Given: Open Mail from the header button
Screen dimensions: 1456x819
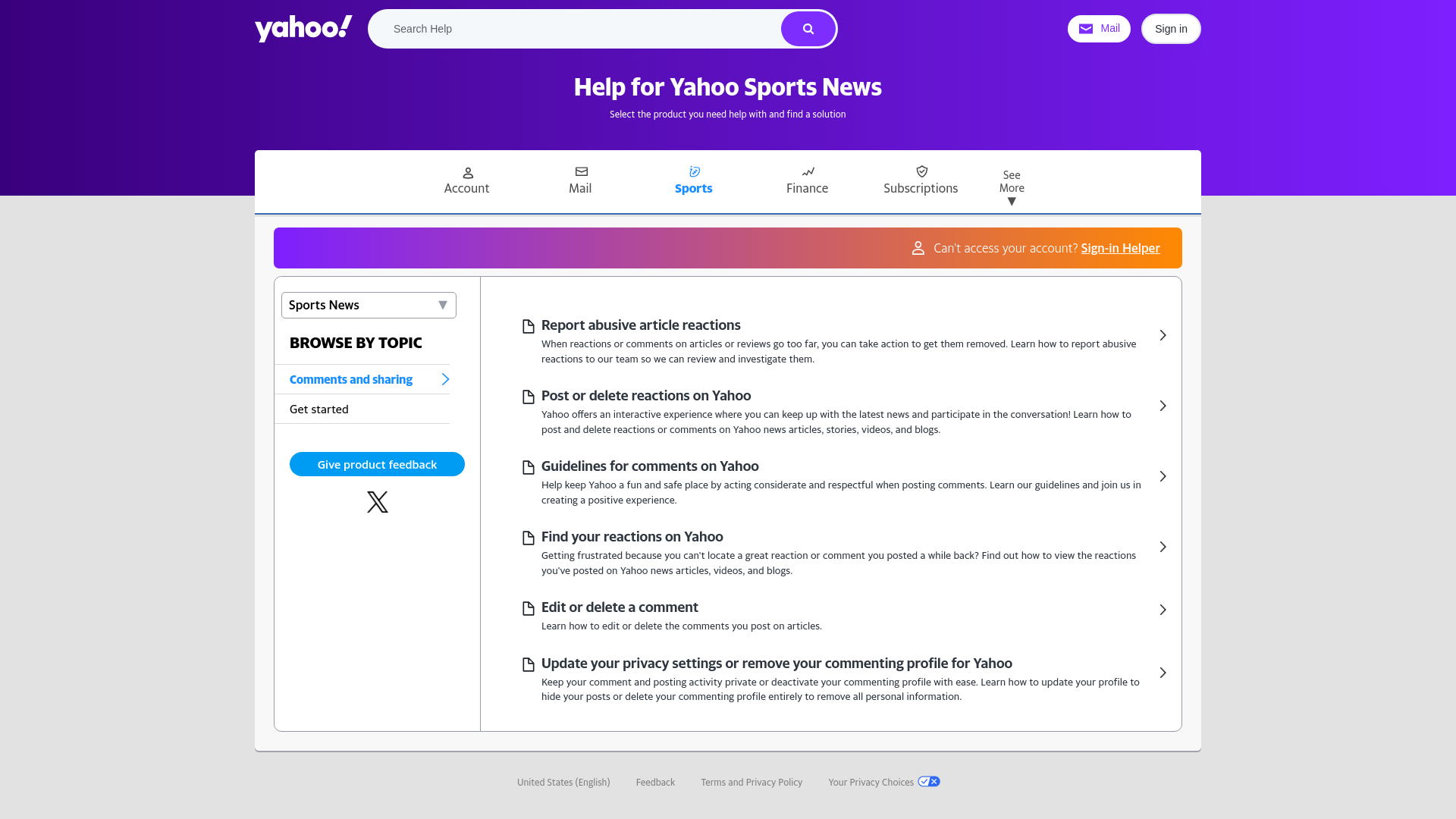Looking at the screenshot, I should (x=1099, y=29).
